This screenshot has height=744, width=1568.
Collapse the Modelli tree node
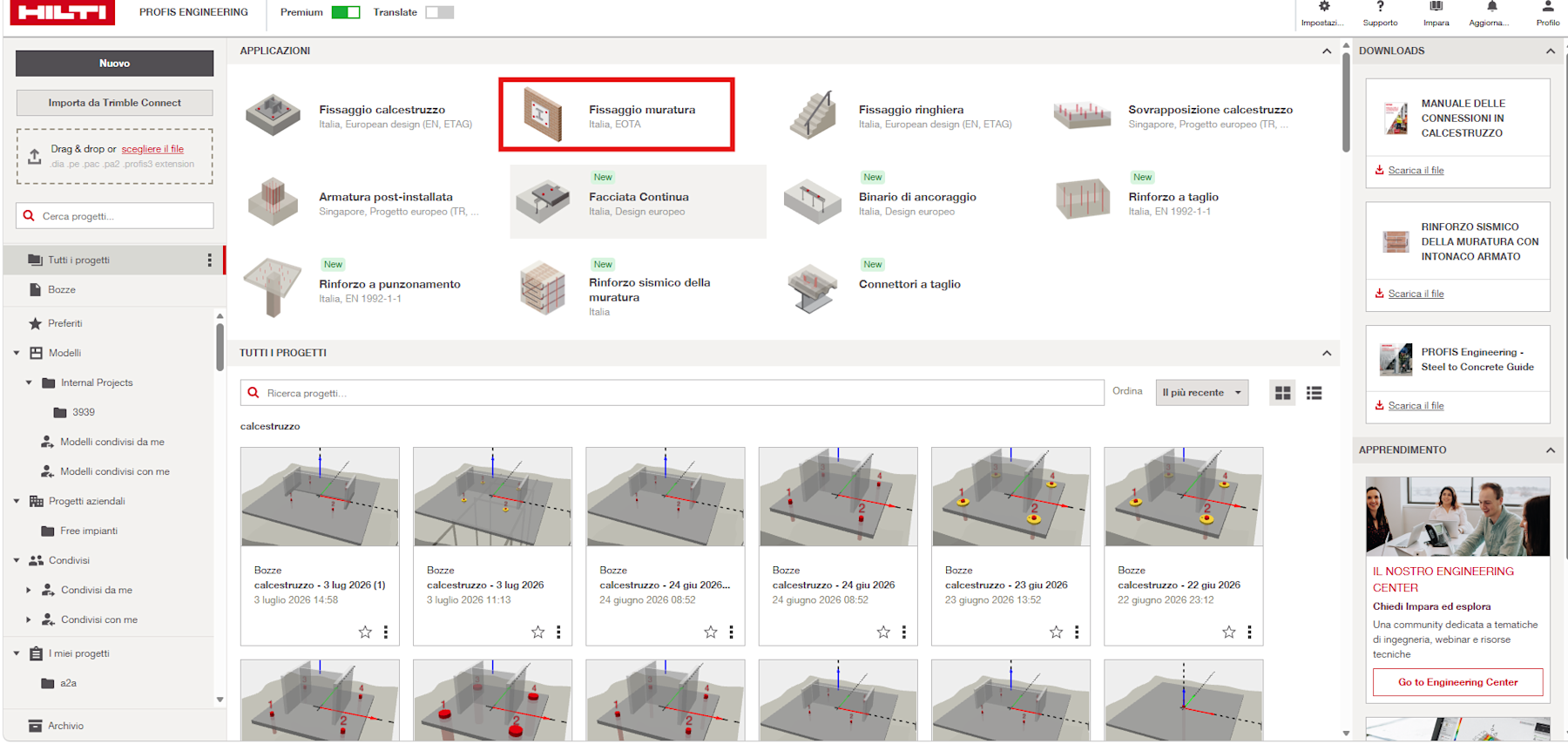tap(17, 353)
